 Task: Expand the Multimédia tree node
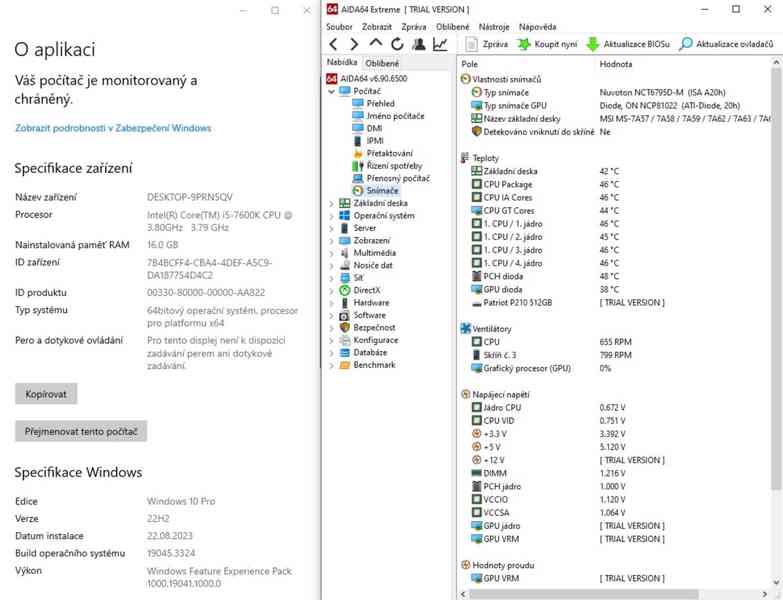[332, 254]
